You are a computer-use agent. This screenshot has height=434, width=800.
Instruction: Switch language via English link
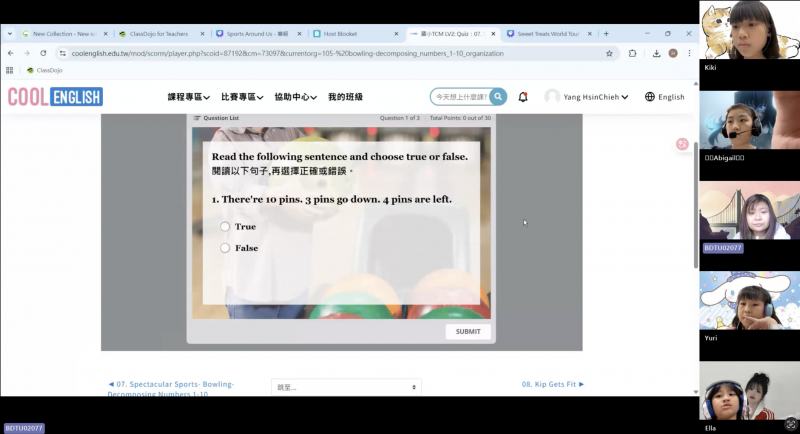tap(671, 97)
